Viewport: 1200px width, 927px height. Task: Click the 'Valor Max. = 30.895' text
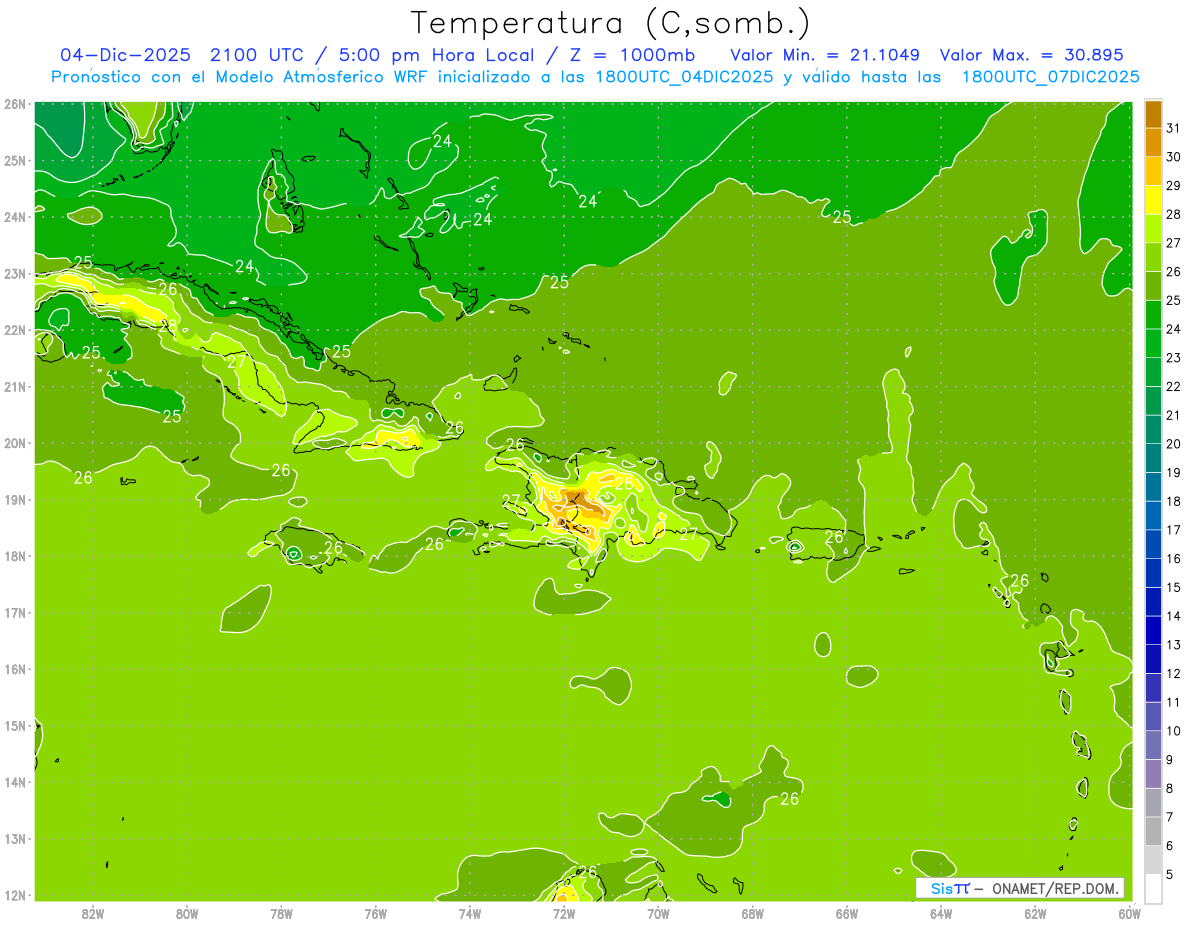pos(1032,54)
